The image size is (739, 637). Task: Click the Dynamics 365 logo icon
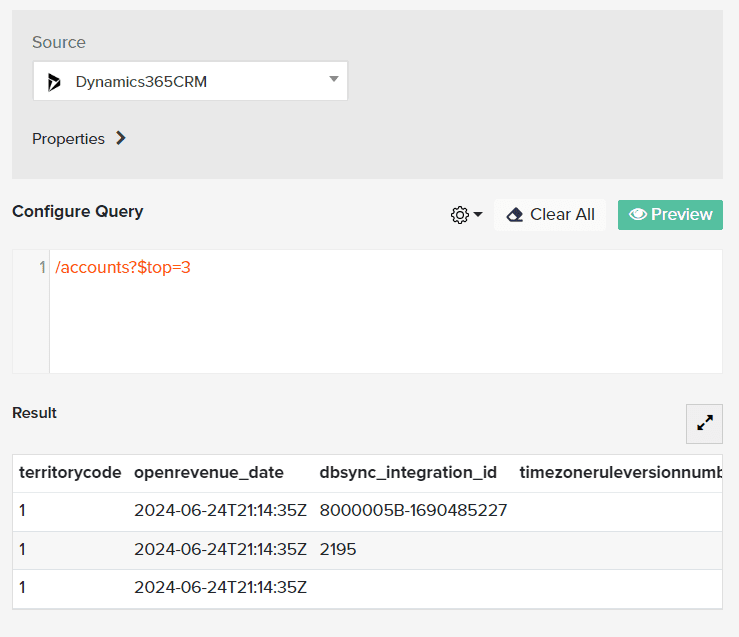[54, 82]
